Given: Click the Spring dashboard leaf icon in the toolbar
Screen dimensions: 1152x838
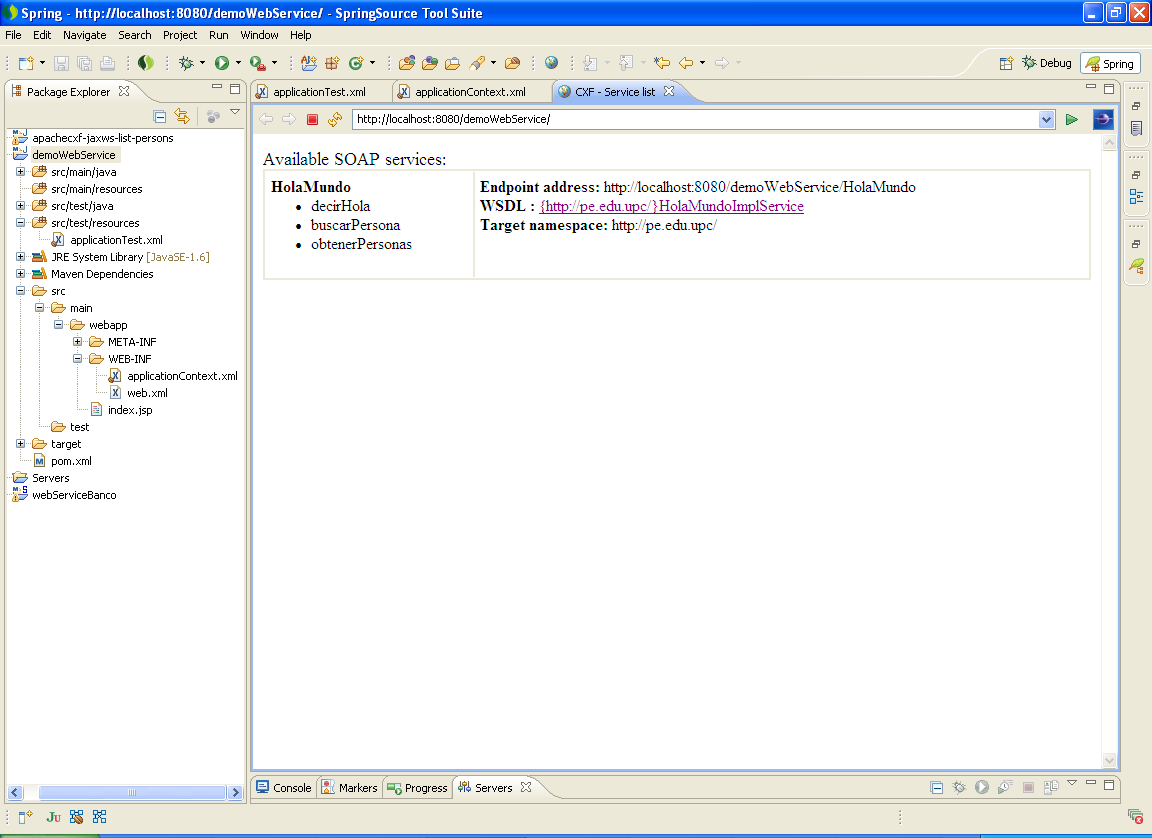Looking at the screenshot, I should pyautogui.click(x=145, y=63).
